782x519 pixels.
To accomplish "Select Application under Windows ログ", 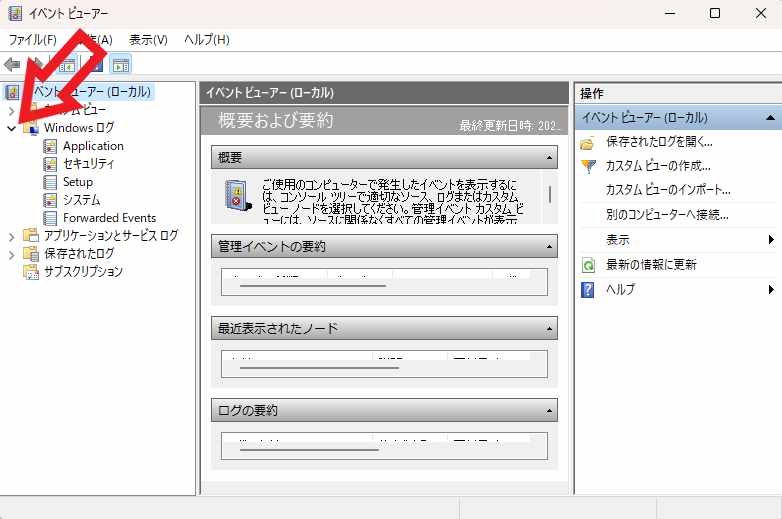I will point(93,146).
